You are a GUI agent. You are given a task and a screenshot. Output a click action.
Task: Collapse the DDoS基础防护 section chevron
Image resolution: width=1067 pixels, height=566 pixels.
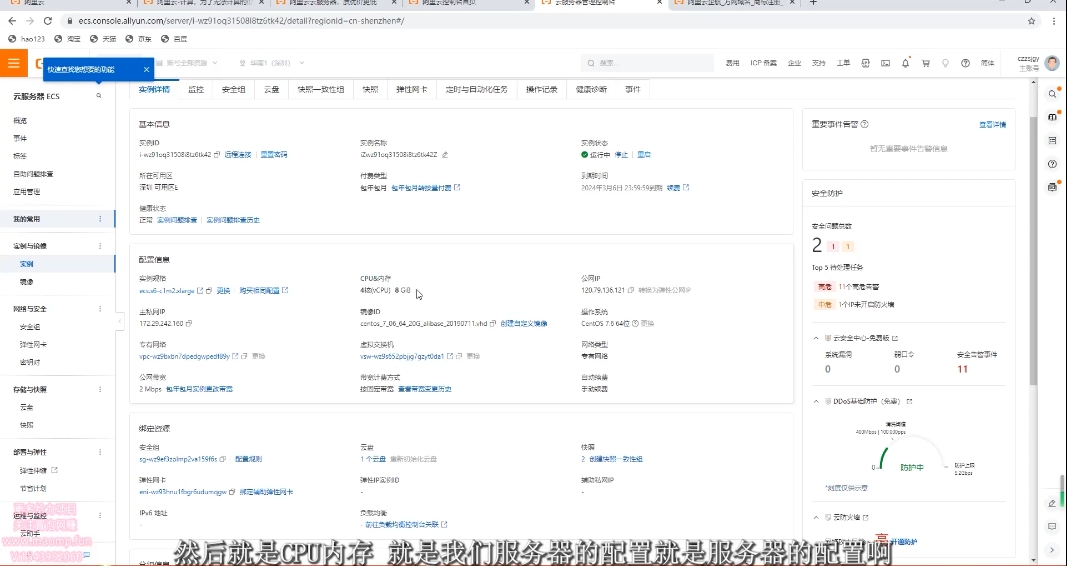816,401
